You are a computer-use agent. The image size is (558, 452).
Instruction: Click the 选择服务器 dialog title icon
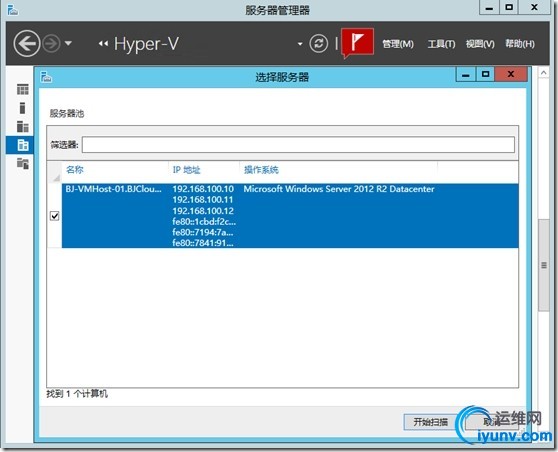pyautogui.click(x=46, y=77)
